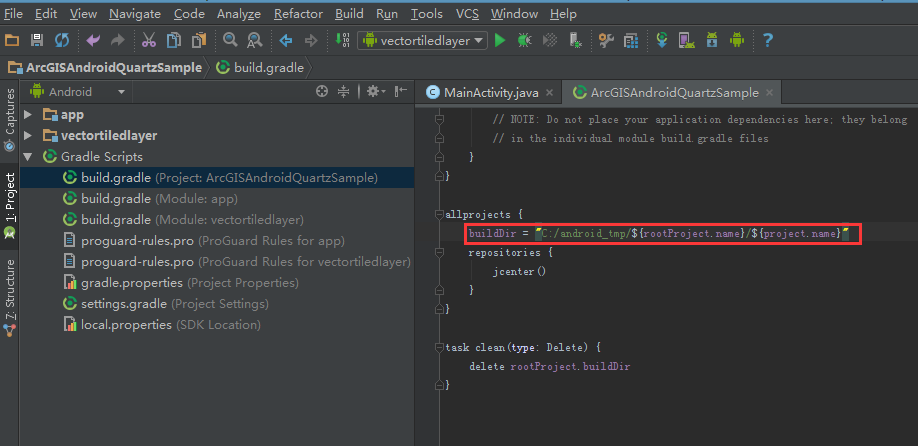Screen dimensions: 918x446
Task: Open the Code menu
Action: 189,13
